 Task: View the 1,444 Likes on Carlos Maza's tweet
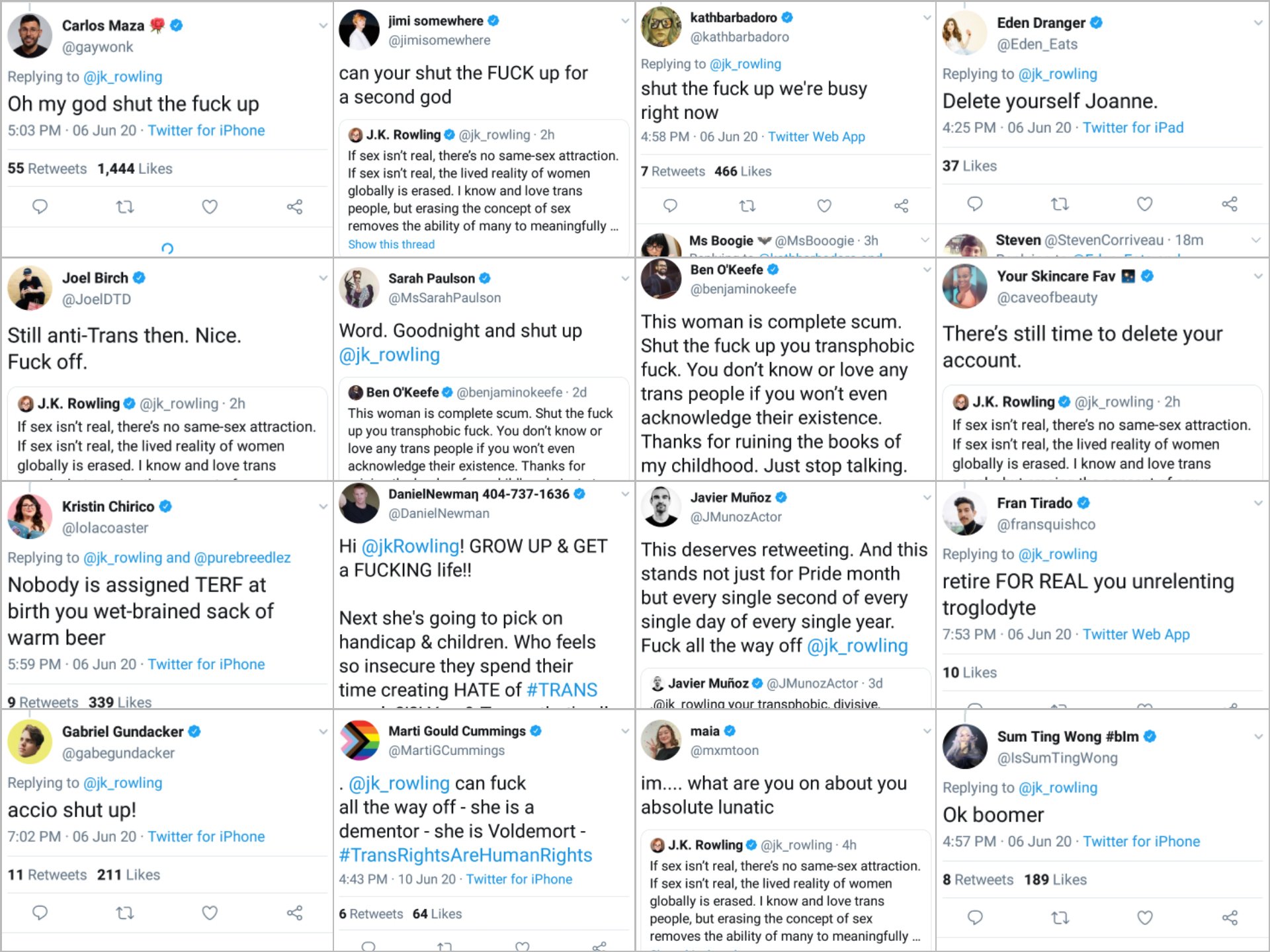click(x=135, y=169)
